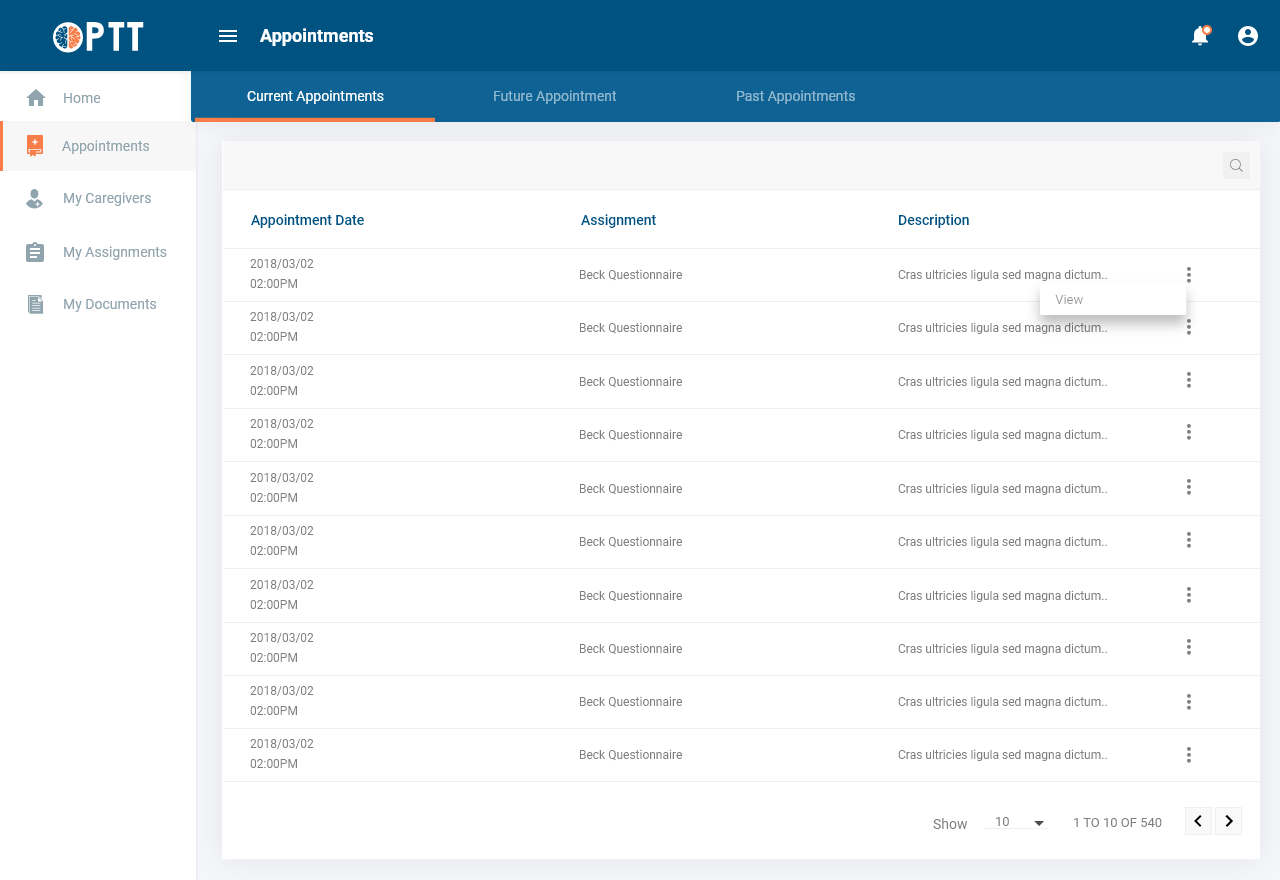Open the user account profile icon
Image resolution: width=1280 pixels, height=880 pixels.
pos(1247,36)
